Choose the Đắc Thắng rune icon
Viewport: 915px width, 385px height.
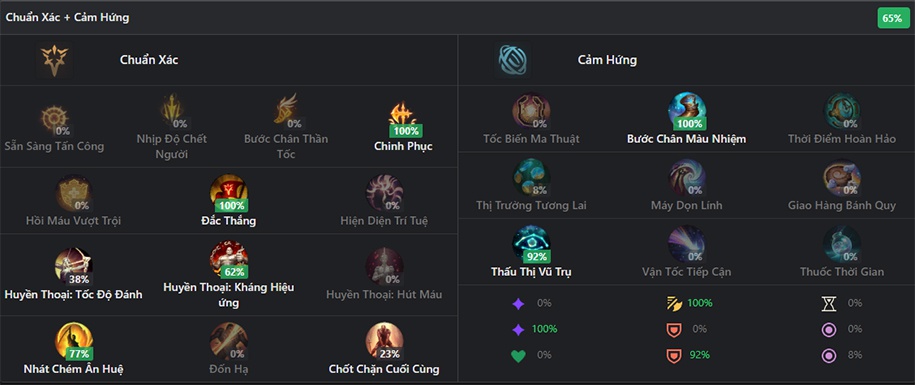tap(229, 193)
